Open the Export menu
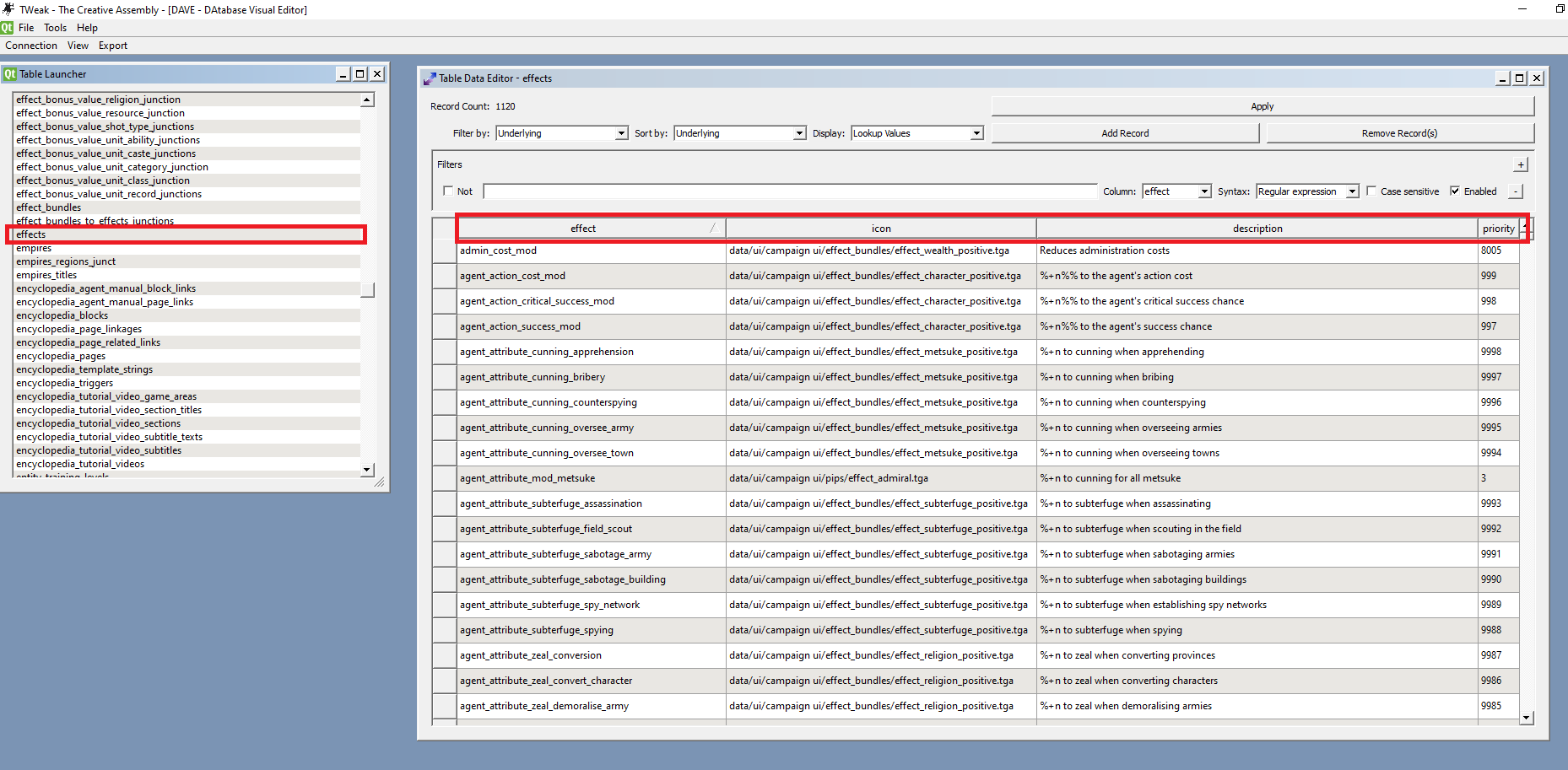 [x=113, y=46]
